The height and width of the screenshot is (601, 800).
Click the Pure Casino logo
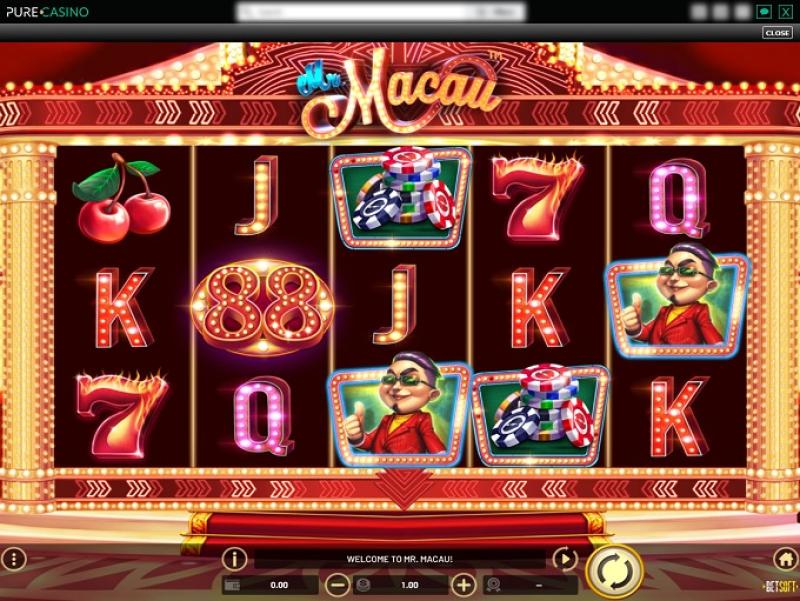47,11
